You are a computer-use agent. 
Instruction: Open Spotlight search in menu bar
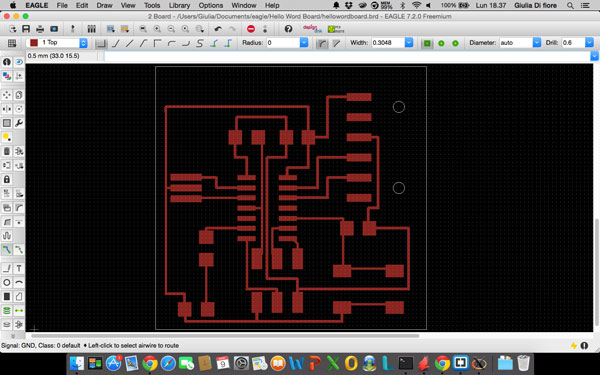(570, 5)
